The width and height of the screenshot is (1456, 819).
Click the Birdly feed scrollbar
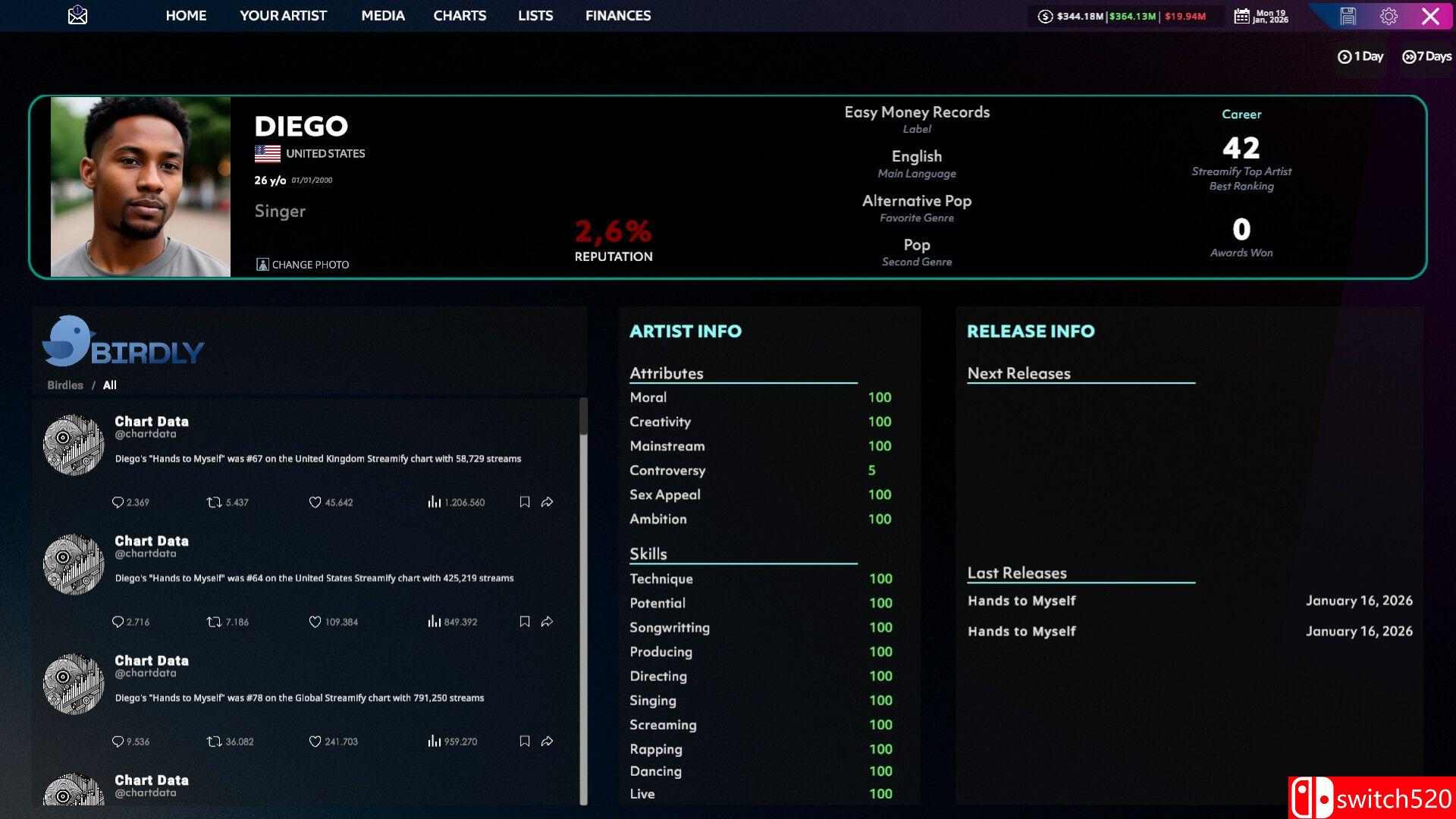[x=583, y=601]
